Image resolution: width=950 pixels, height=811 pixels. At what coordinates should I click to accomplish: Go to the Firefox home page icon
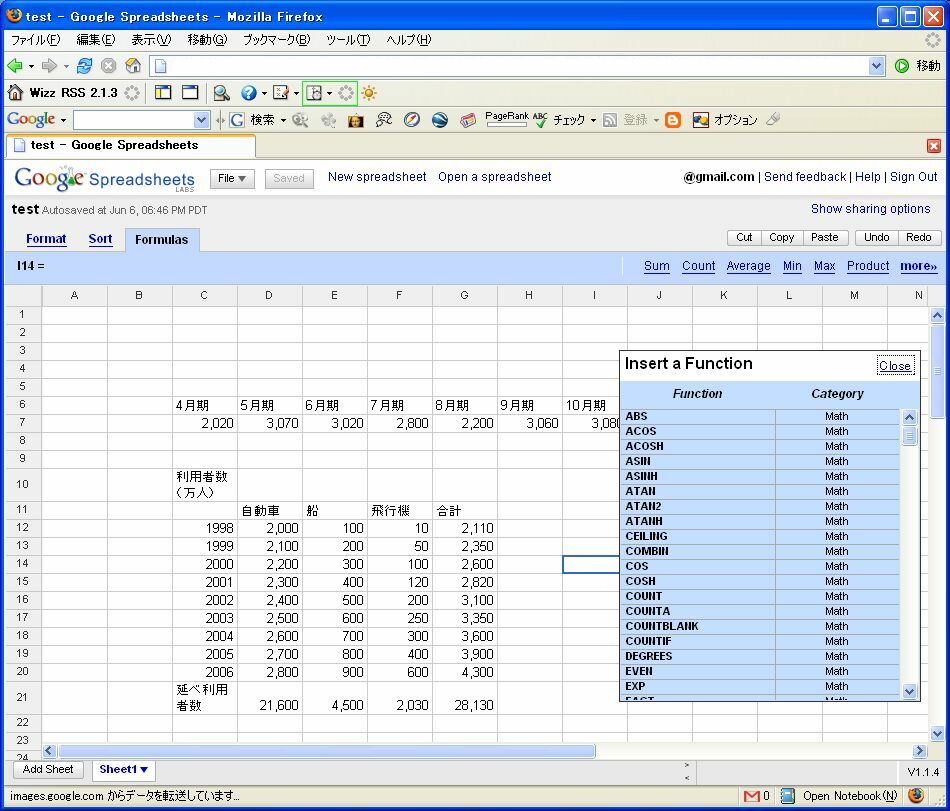(133, 65)
